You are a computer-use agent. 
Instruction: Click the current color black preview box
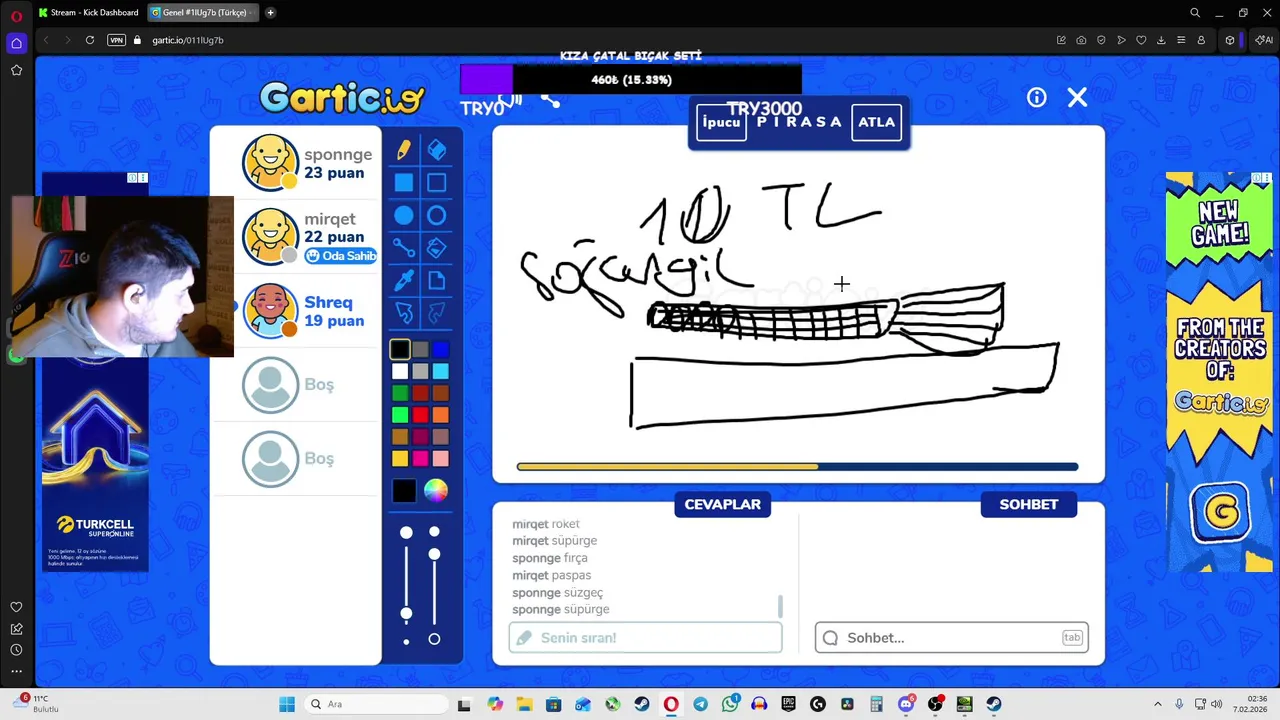404,490
